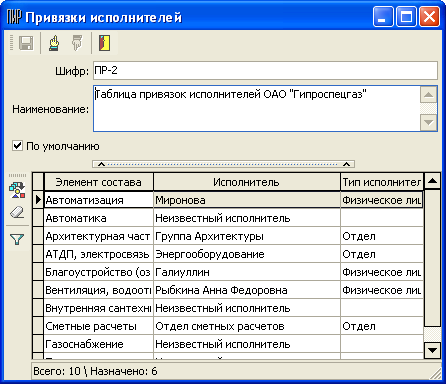Sort by Элемент состава column header
Image resolution: width=446 pixels, height=384 pixels.
(99, 182)
